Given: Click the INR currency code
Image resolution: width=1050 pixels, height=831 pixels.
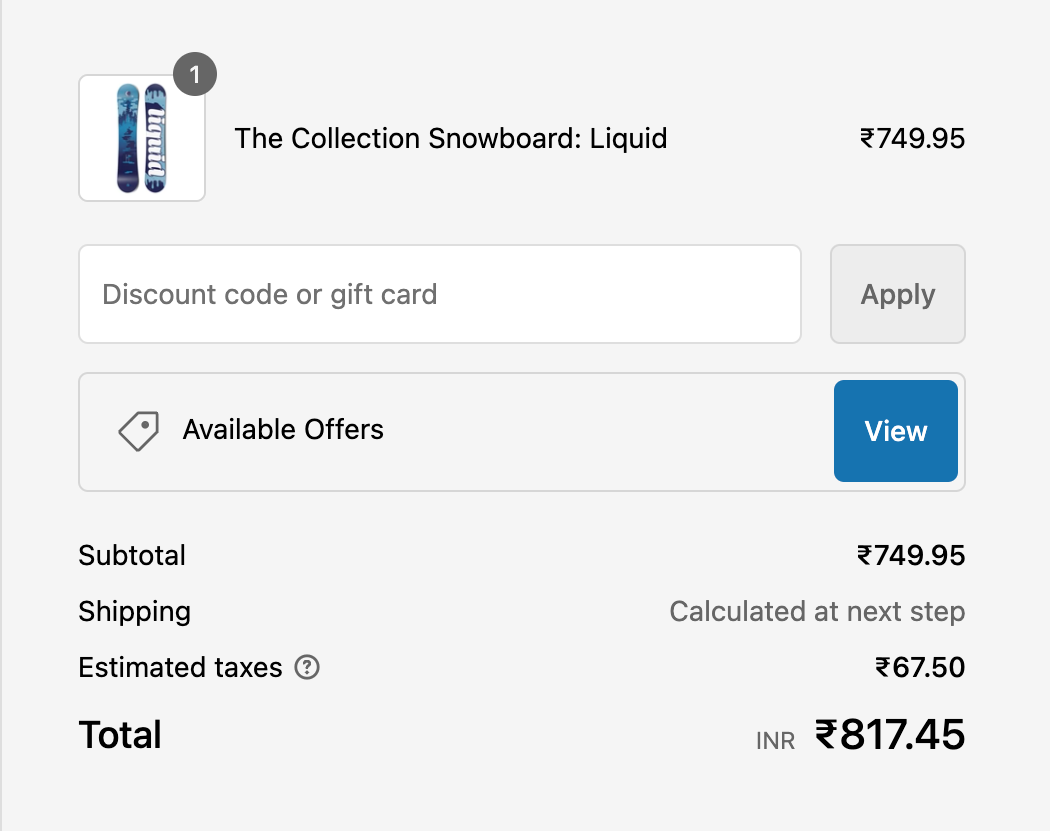Looking at the screenshot, I should coord(775,741).
